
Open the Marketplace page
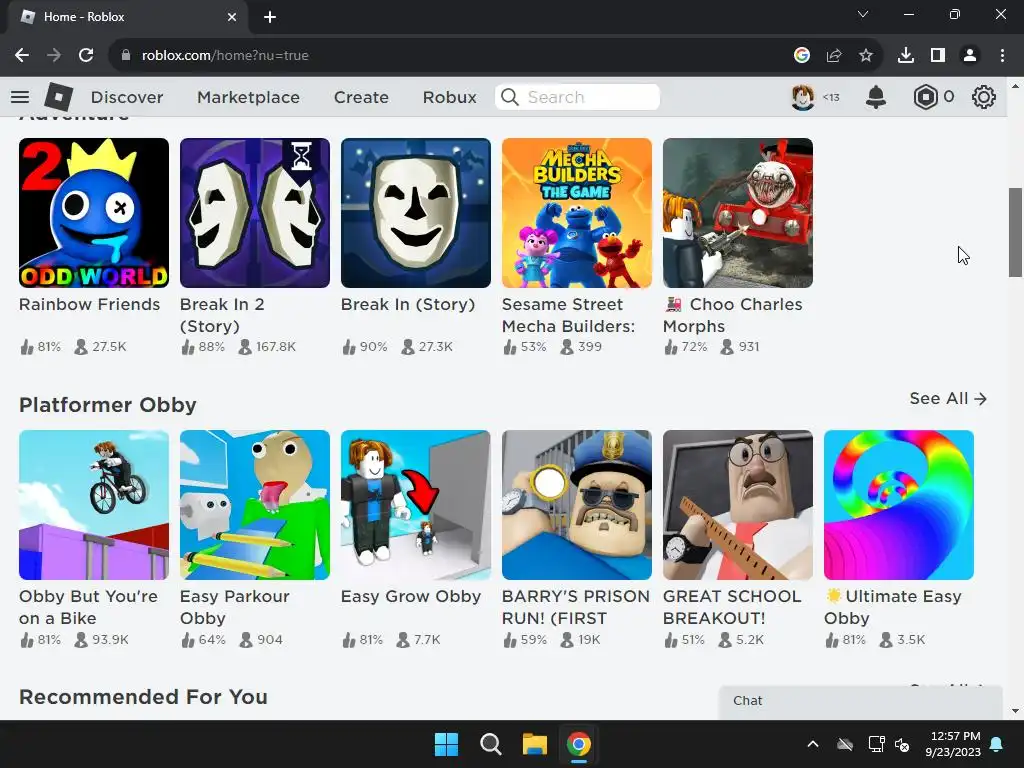point(248,97)
